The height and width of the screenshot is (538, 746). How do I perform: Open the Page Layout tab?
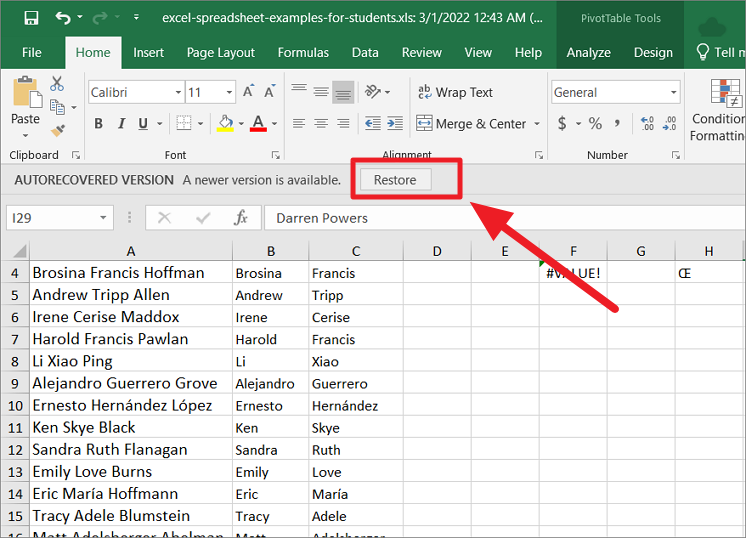click(x=221, y=53)
